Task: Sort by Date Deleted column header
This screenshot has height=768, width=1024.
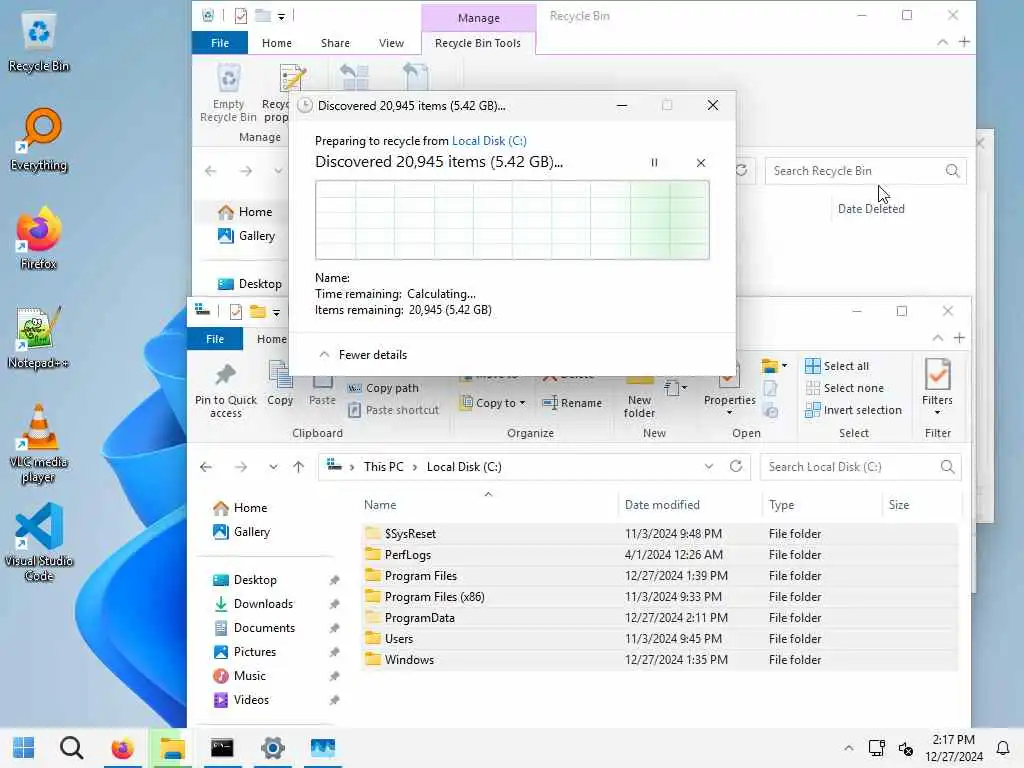Action: 871,209
